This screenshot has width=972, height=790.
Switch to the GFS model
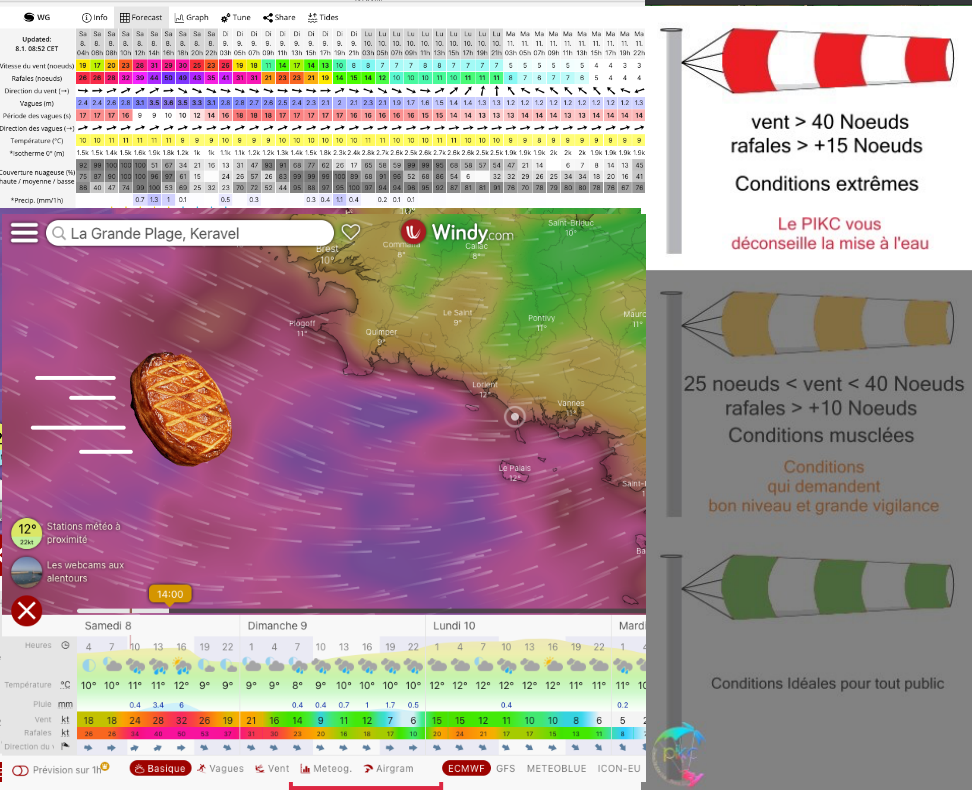506,769
